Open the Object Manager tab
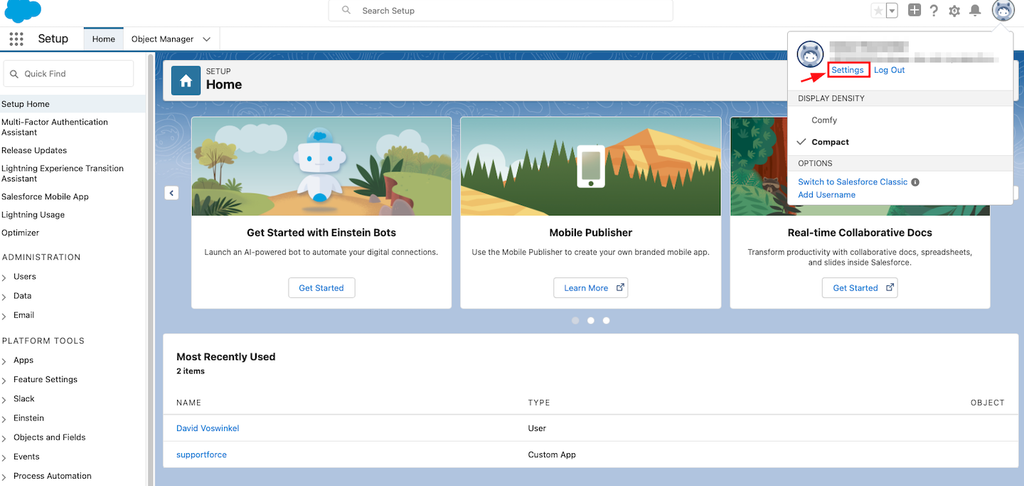Image resolution: width=1024 pixels, height=486 pixels. pyautogui.click(x=162, y=39)
